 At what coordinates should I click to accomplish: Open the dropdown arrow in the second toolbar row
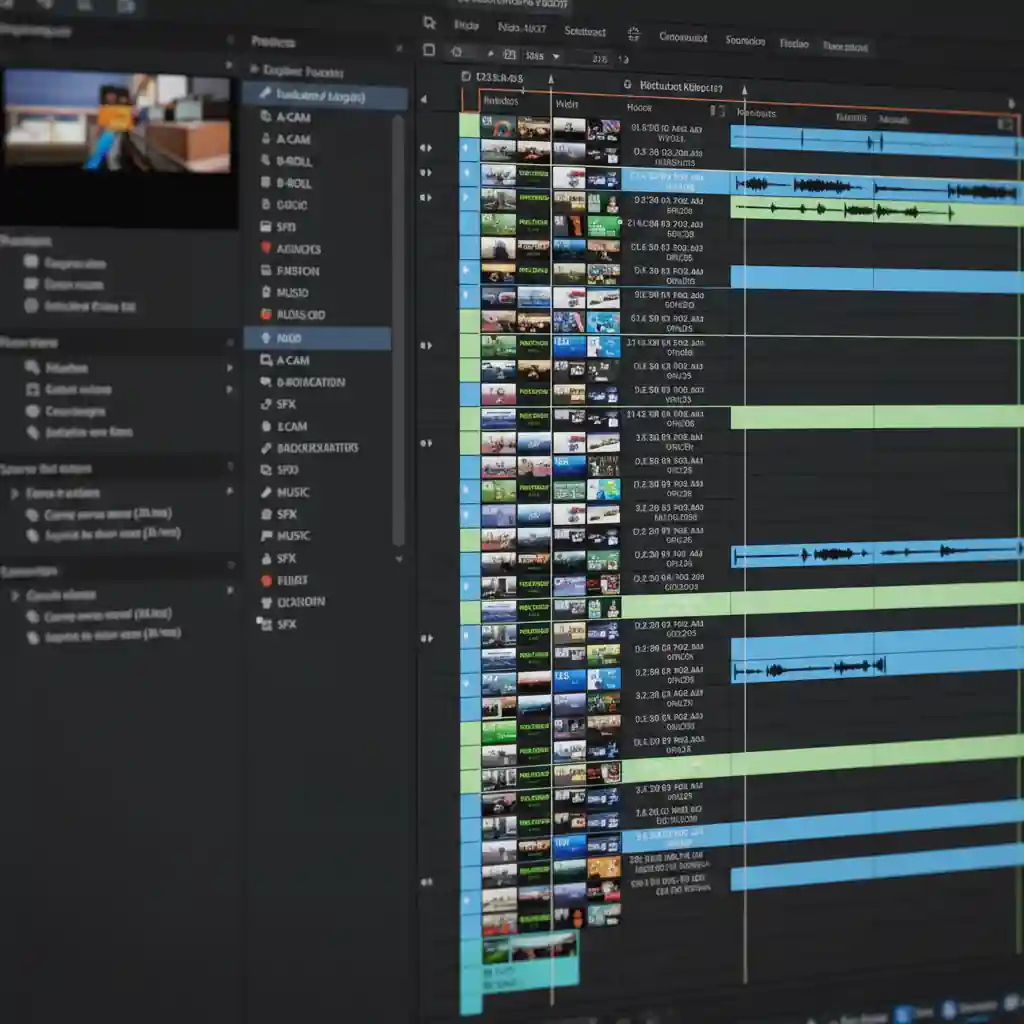(556, 57)
